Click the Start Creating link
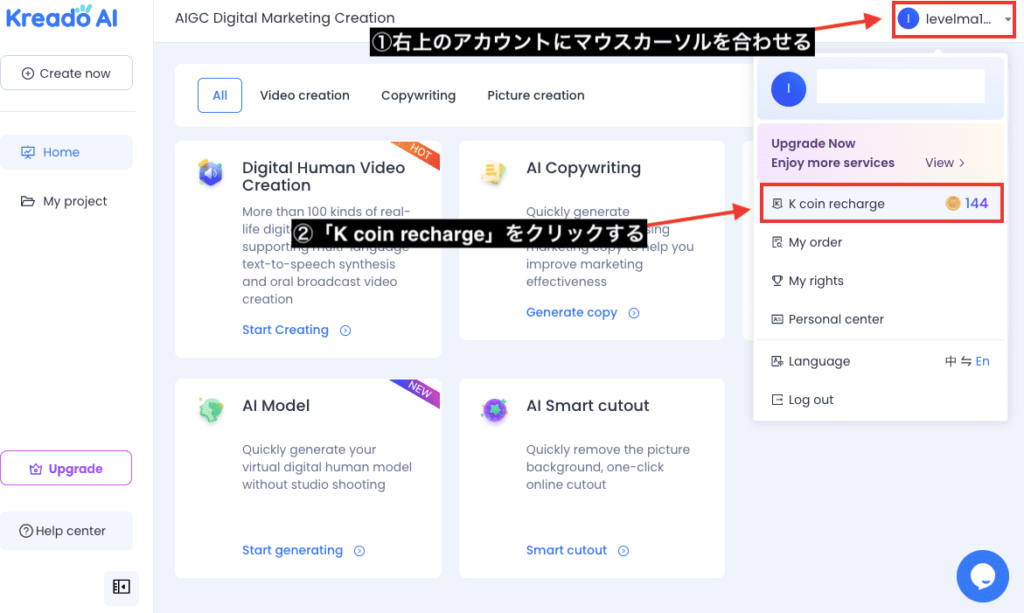The image size is (1024, 613). point(285,330)
